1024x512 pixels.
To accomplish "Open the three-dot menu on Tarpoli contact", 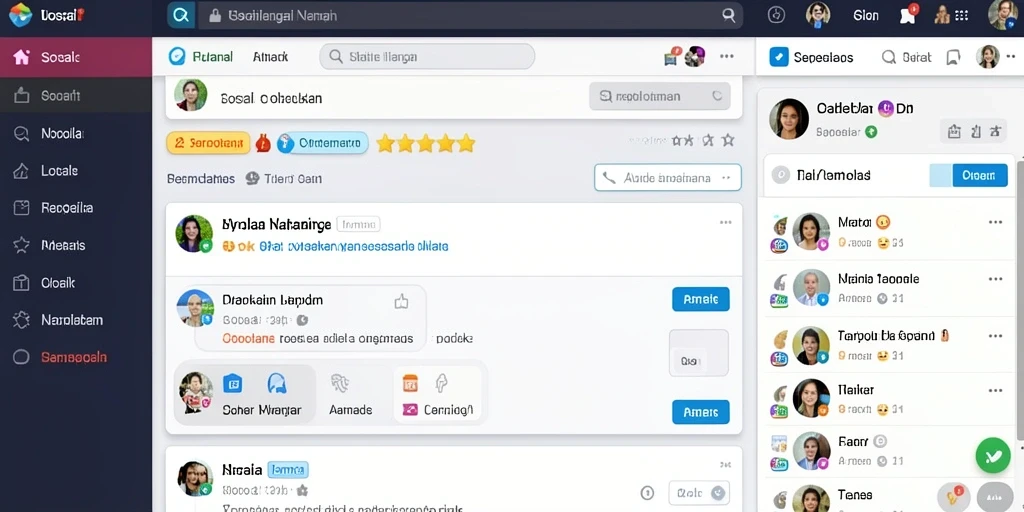I will pyautogui.click(x=995, y=336).
